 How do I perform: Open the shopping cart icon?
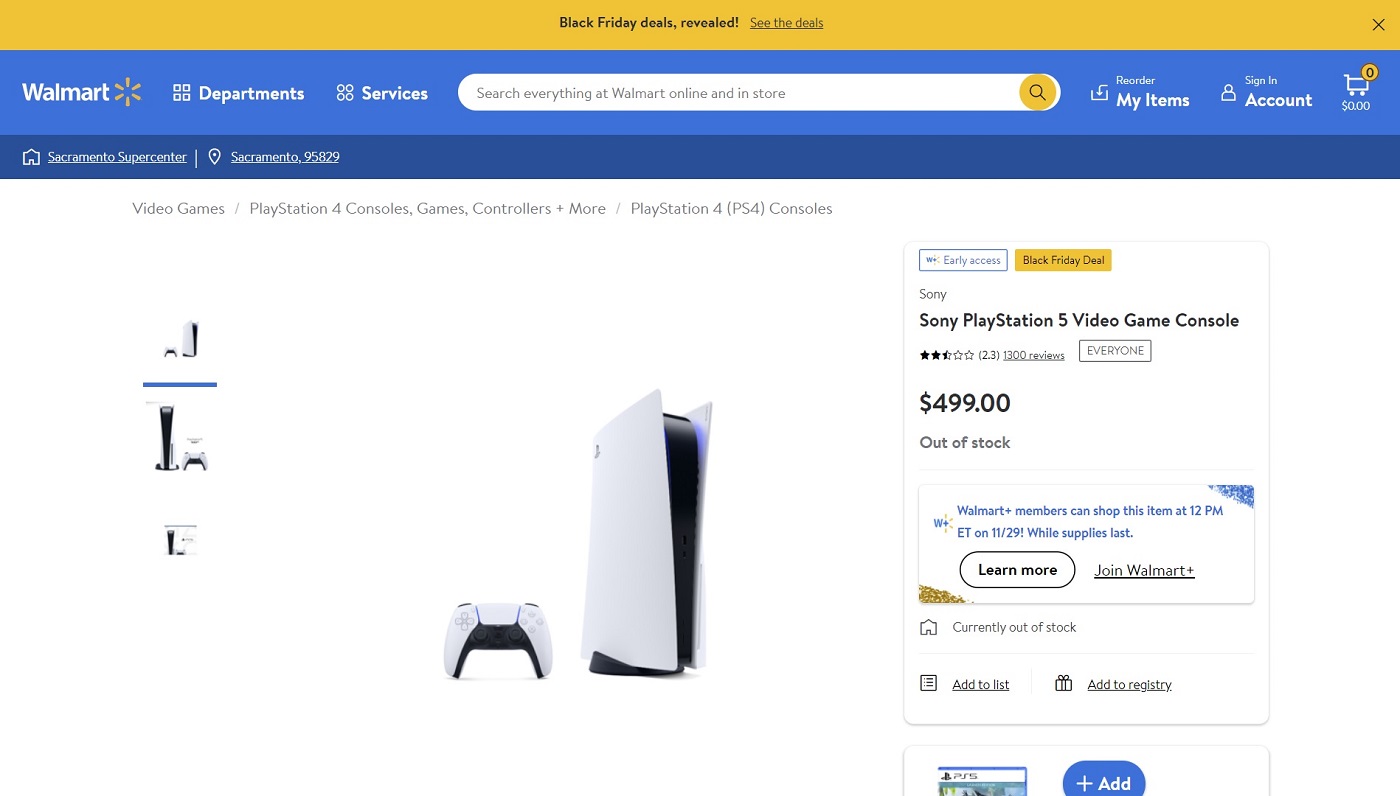pyautogui.click(x=1356, y=86)
